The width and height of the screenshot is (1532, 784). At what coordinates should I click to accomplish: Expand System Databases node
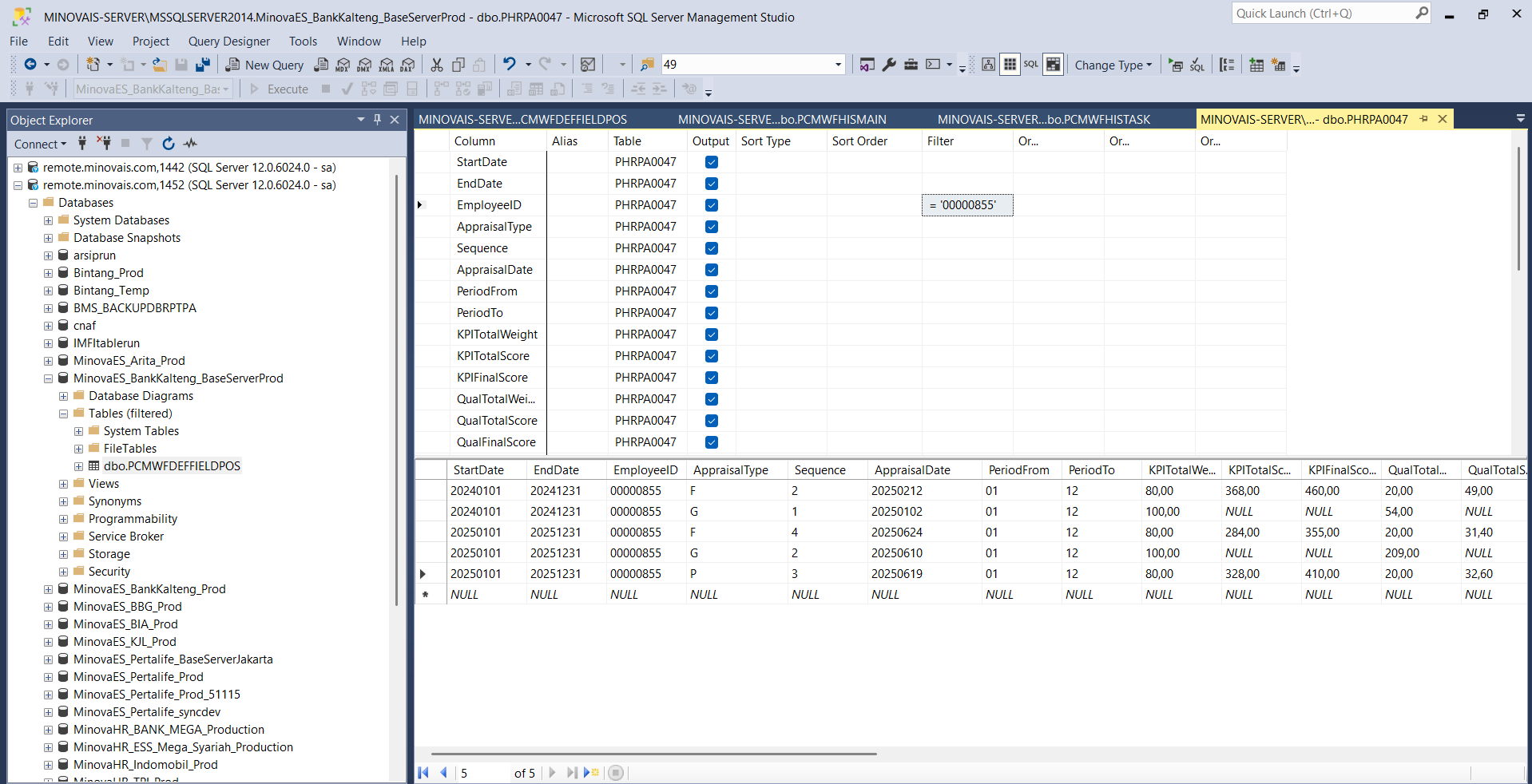click(x=48, y=220)
